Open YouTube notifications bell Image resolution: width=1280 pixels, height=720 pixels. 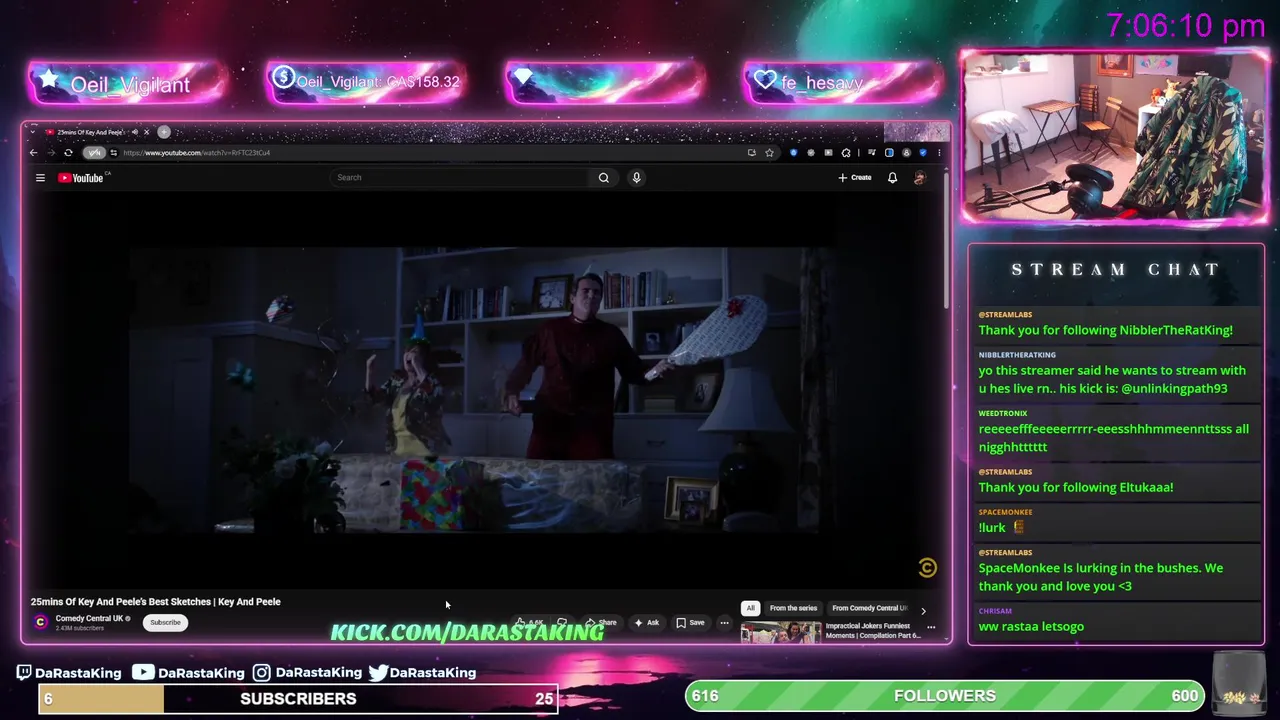point(892,178)
